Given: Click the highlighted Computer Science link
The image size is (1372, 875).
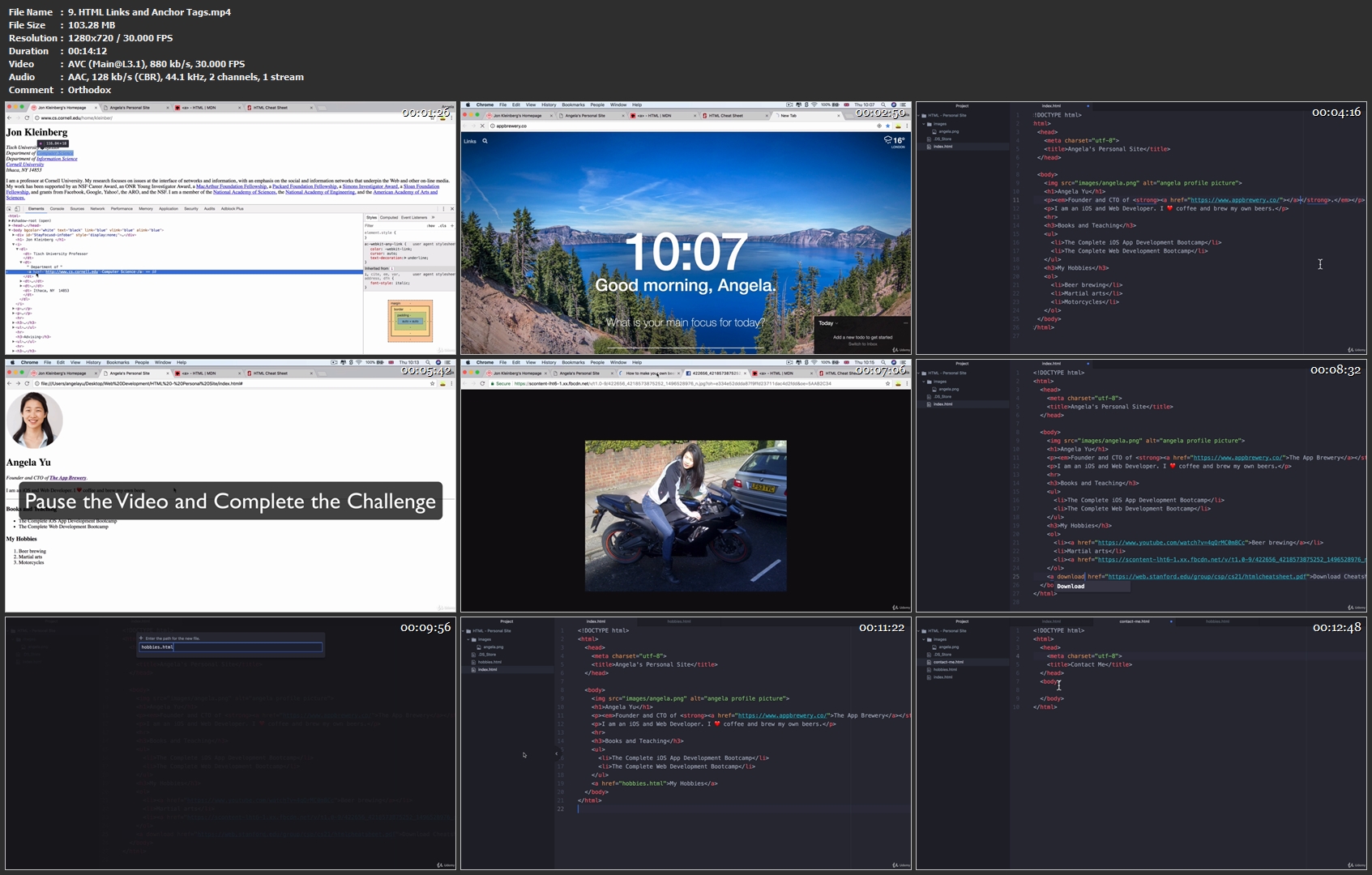Looking at the screenshot, I should click(x=56, y=153).
